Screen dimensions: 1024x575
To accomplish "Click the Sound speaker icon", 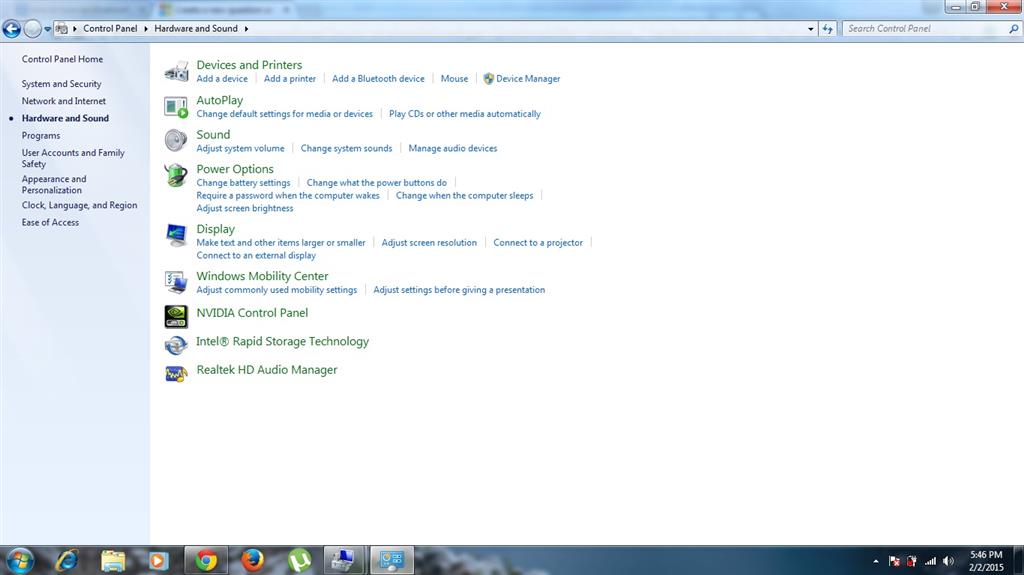I will click(176, 140).
